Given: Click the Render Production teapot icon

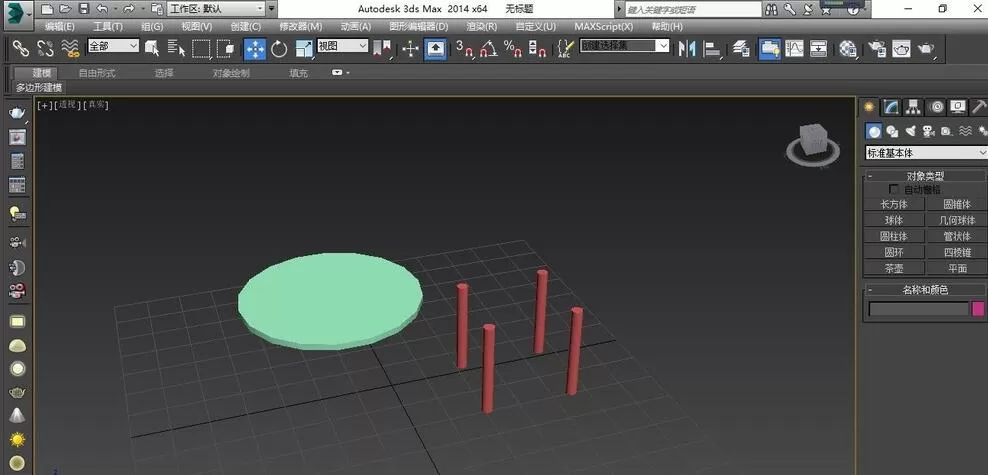Looking at the screenshot, I should [x=926, y=49].
